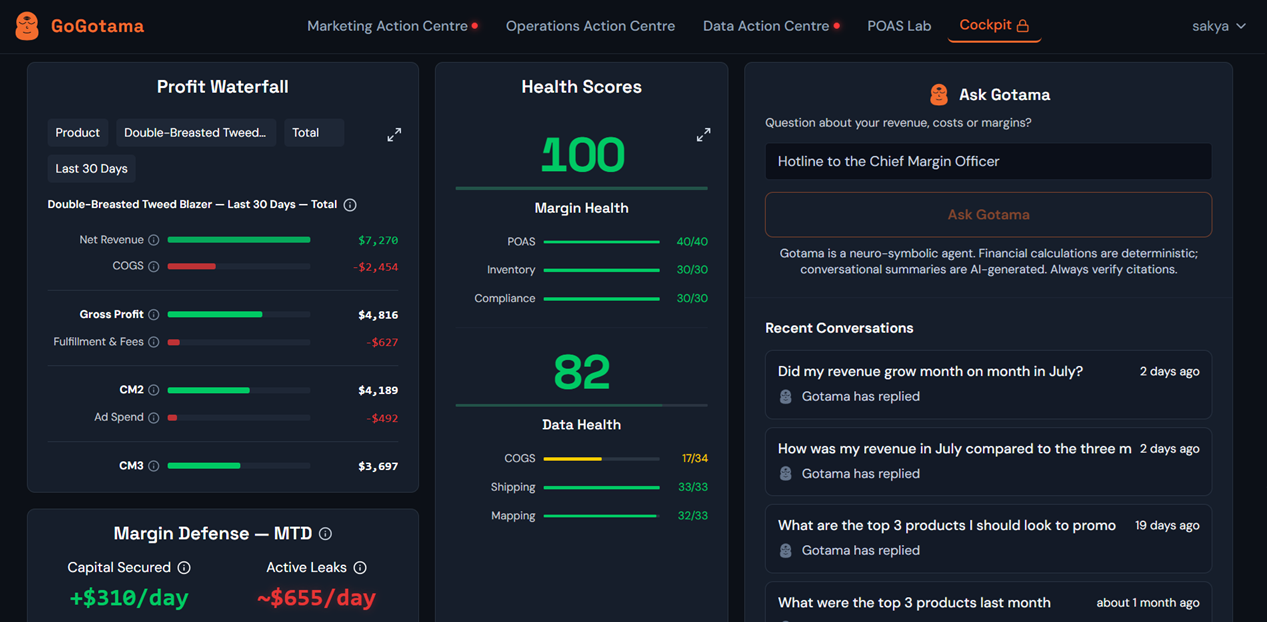Click the Net Revenue green bar
This screenshot has width=1267, height=622.
239,240
